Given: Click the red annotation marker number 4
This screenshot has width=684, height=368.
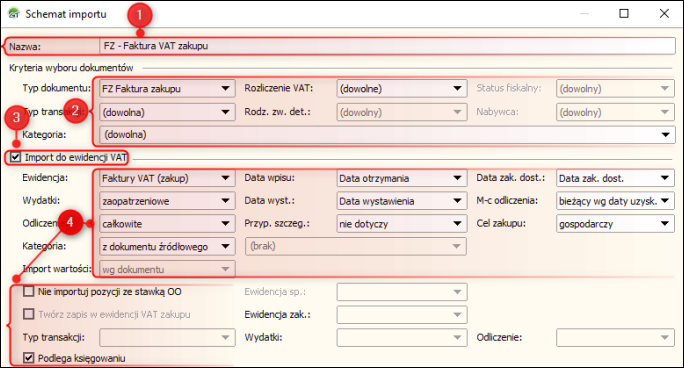Looking at the screenshot, I should pyautogui.click(x=70, y=222).
